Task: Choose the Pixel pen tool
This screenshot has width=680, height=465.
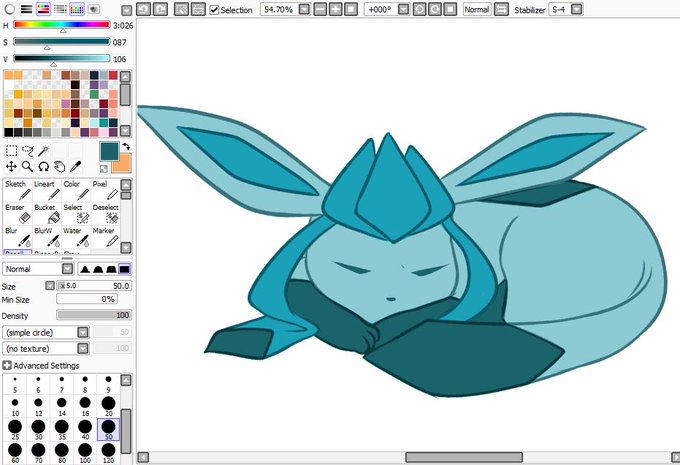Action: coord(105,190)
